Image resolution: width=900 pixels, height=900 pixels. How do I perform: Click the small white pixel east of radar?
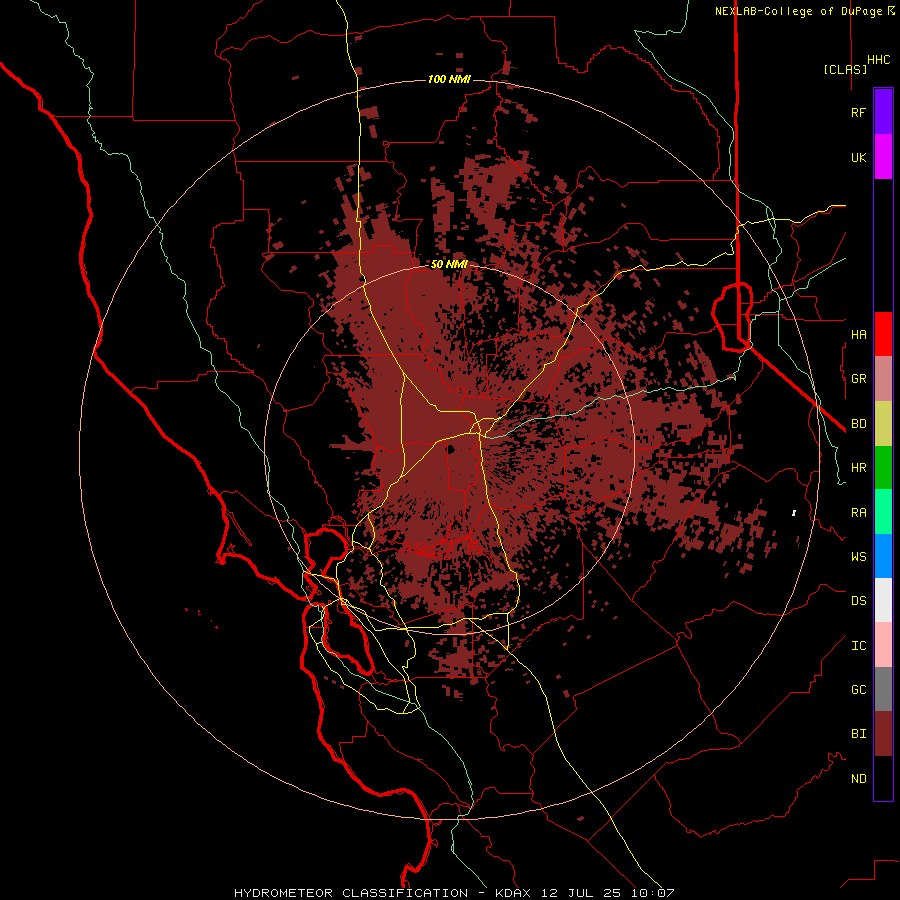(794, 513)
